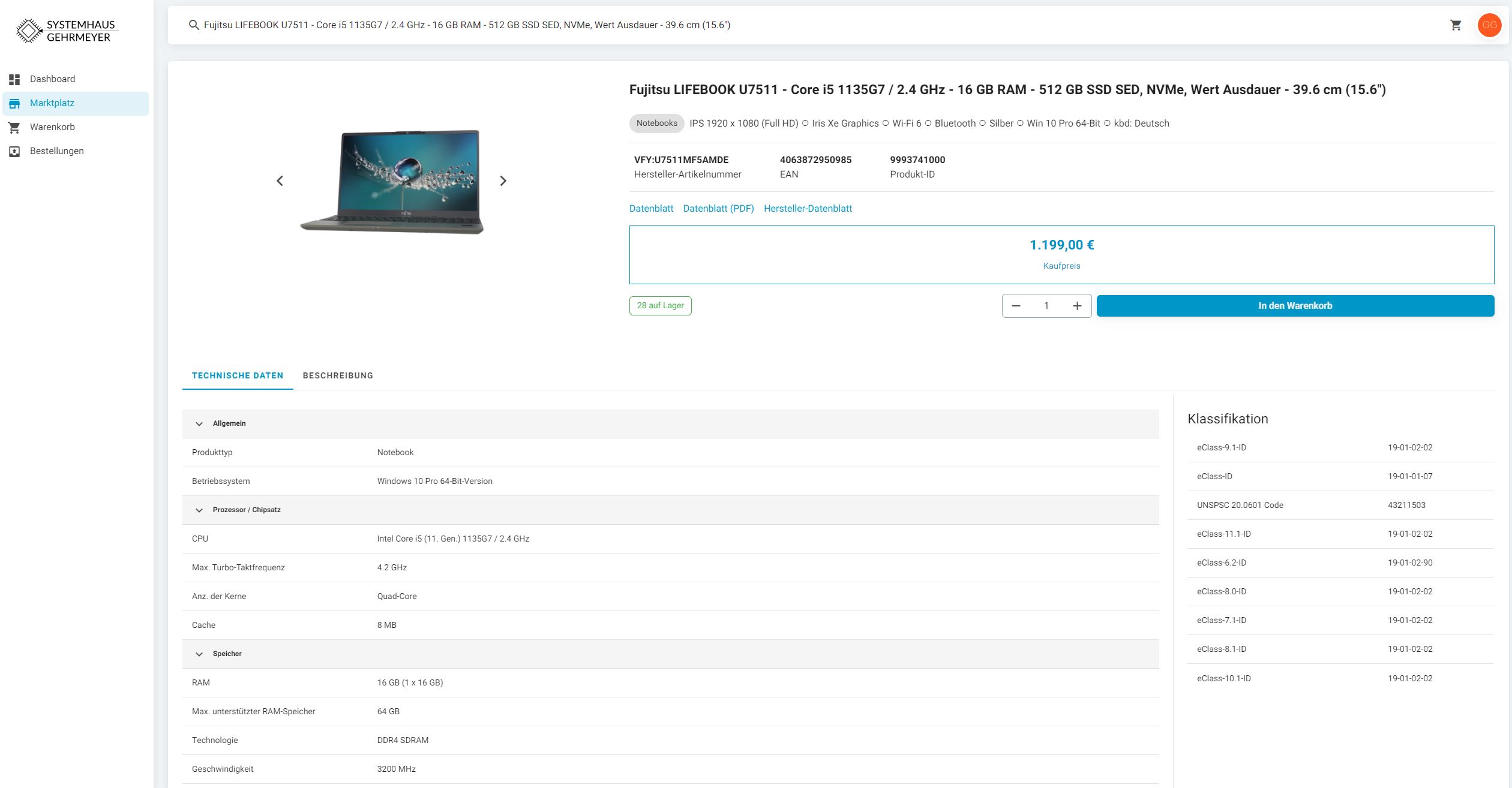Click the eClass-9.1-ID row
Screen dimensions: 1512x788
coord(1340,448)
